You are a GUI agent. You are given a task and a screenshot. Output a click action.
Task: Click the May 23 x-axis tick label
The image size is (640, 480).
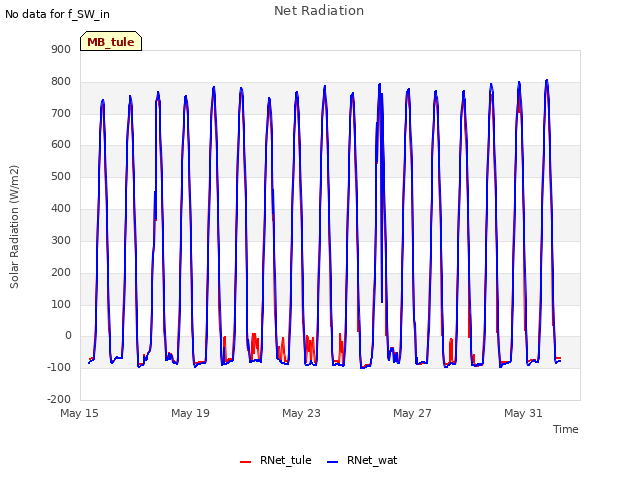(301, 413)
